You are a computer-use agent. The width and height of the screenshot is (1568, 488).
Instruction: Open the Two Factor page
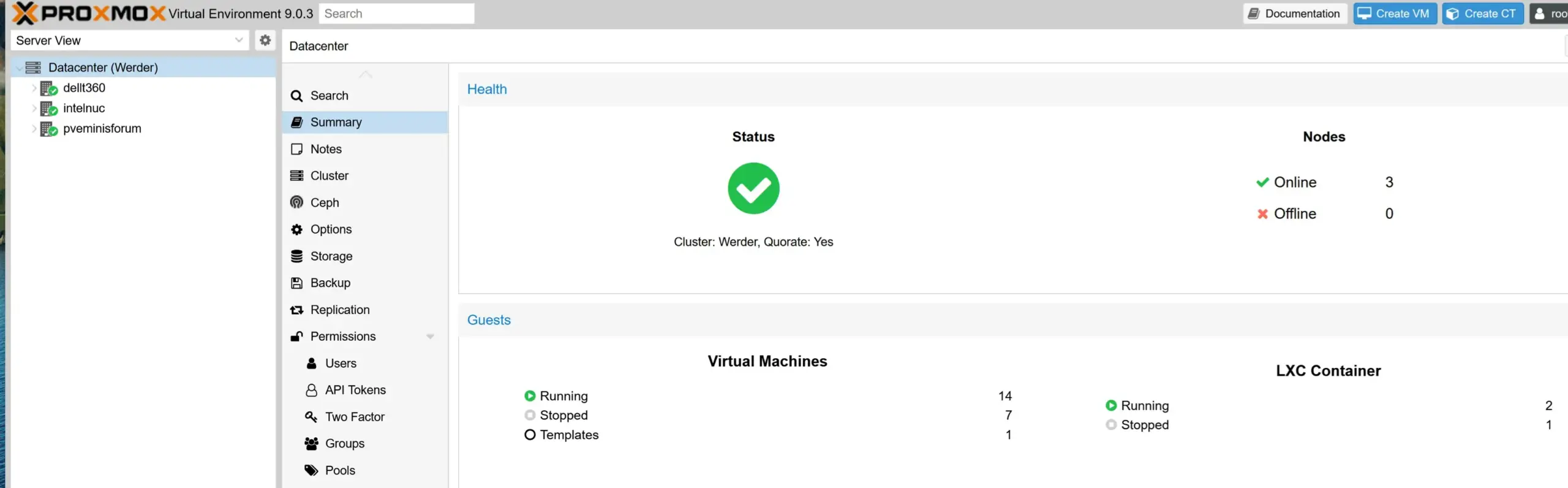click(365, 417)
